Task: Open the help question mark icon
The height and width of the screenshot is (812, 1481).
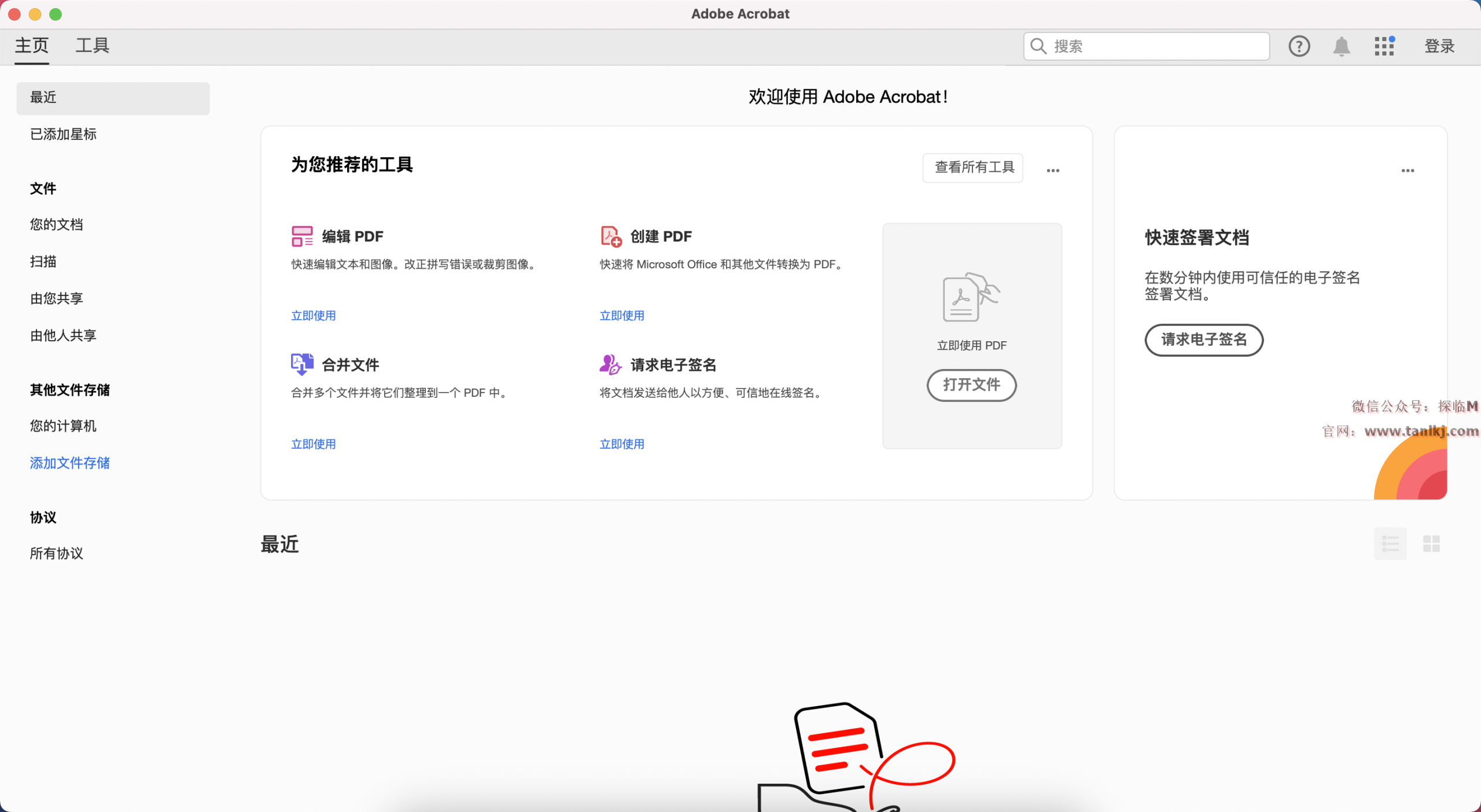Action: [1299, 46]
